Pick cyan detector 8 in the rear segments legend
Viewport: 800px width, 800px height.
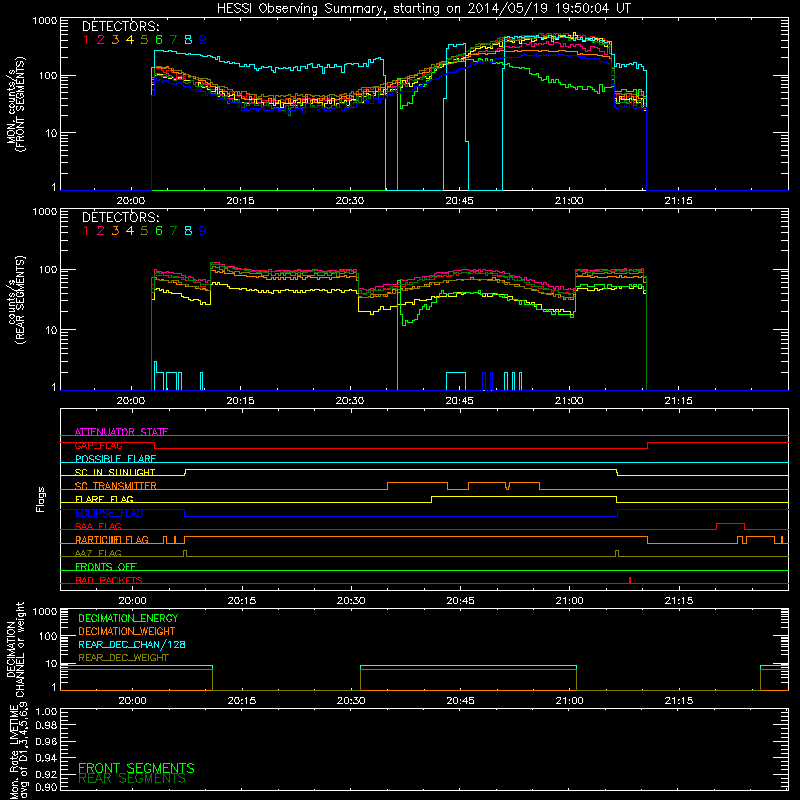click(x=188, y=231)
